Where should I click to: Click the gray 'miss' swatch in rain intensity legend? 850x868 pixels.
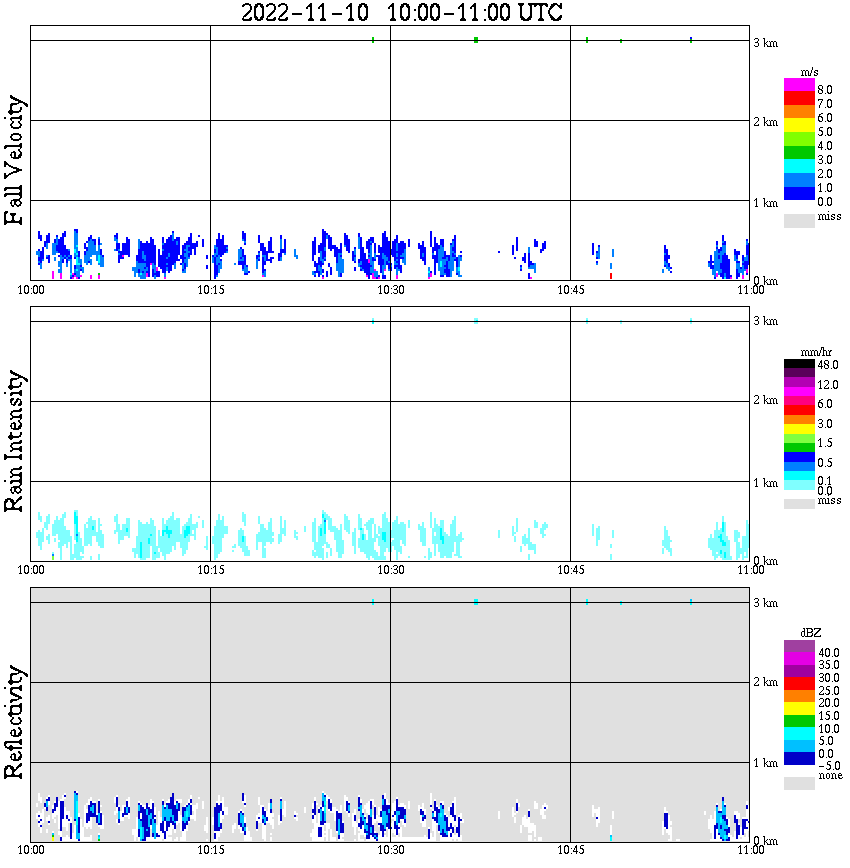pos(799,503)
